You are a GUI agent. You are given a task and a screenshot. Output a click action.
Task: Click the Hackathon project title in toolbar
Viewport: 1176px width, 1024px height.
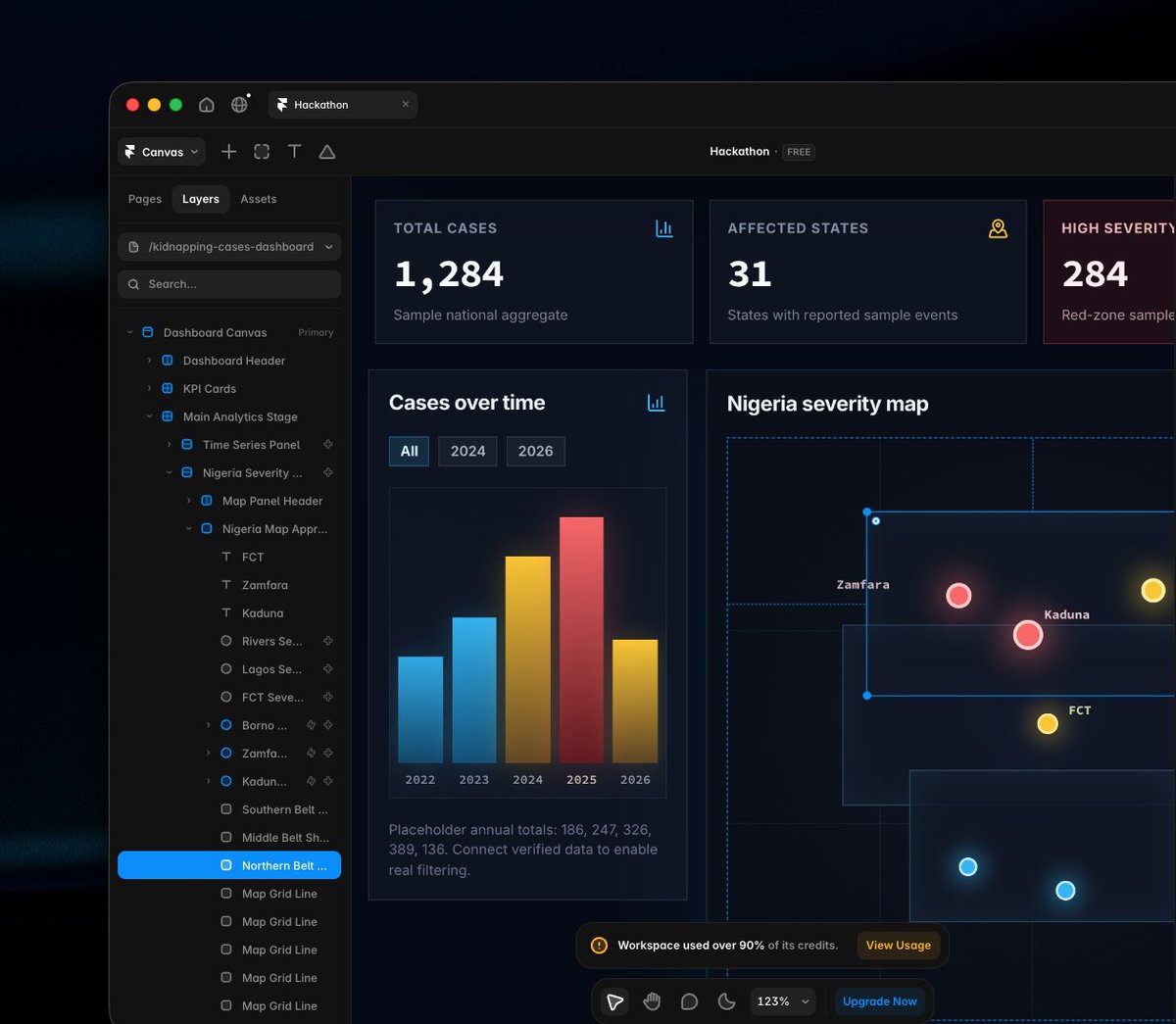pos(740,152)
